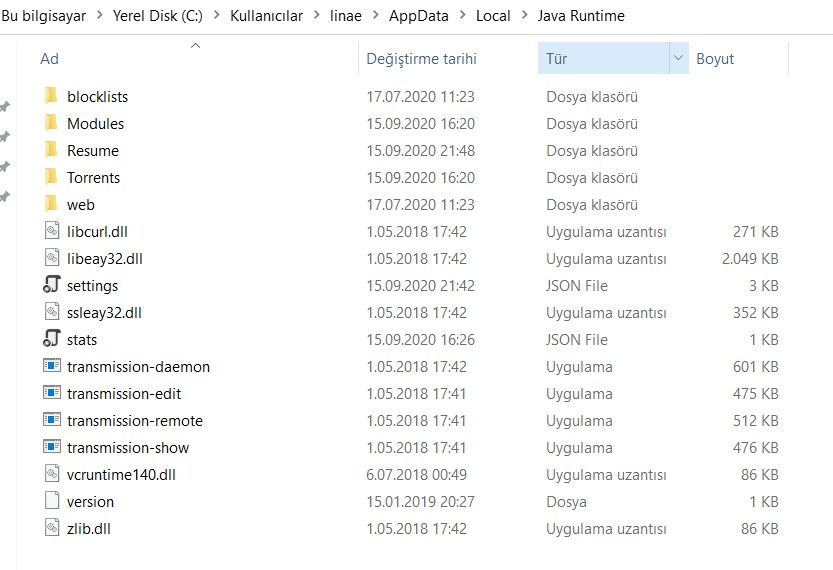Select the ssleay32.dll file icon
Viewport: 833px width, 570px height.
point(52,312)
